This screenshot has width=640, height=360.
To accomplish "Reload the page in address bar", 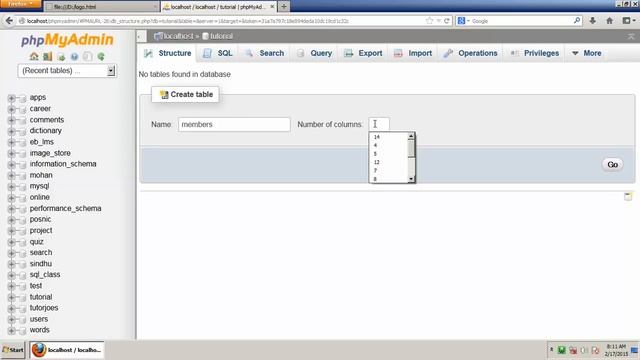I will pos(447,20).
